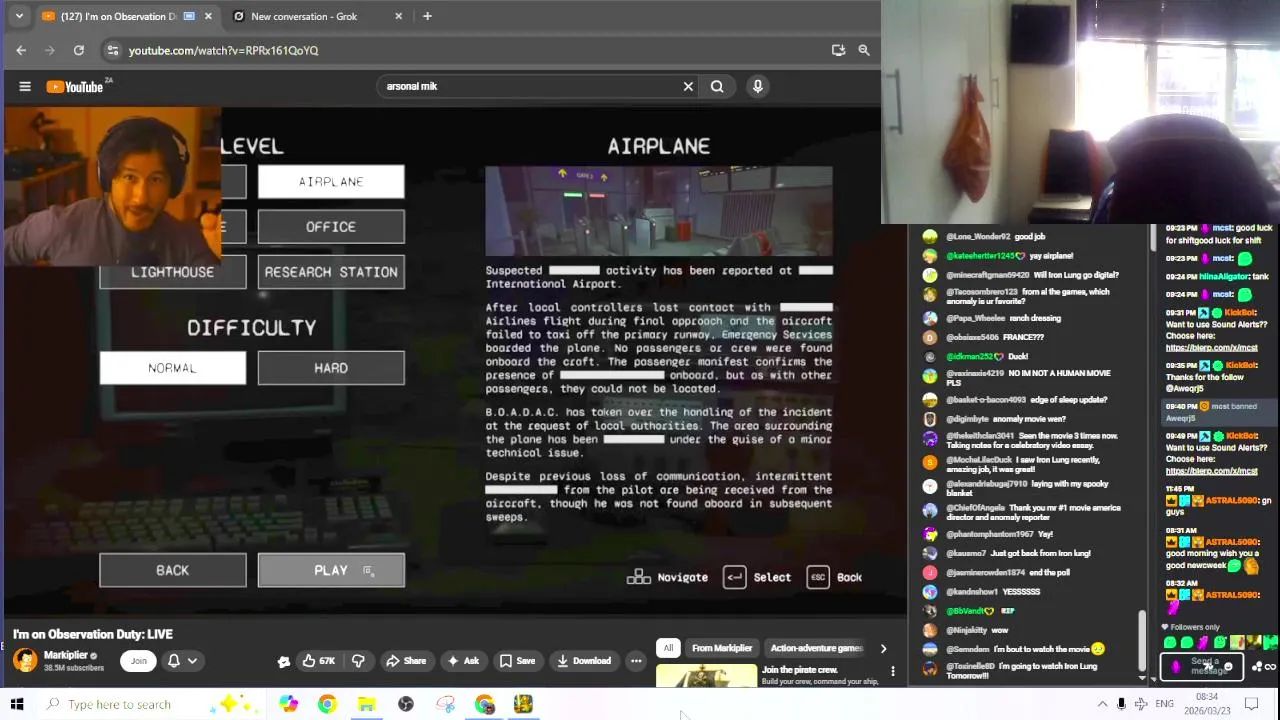This screenshot has height=720, width=1280.
Task: Open Snipping Tool from the taskbar
Action: [x=445, y=704]
